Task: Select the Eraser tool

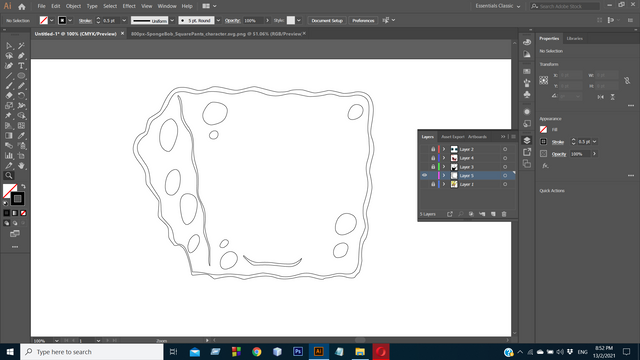Action: tap(9, 96)
